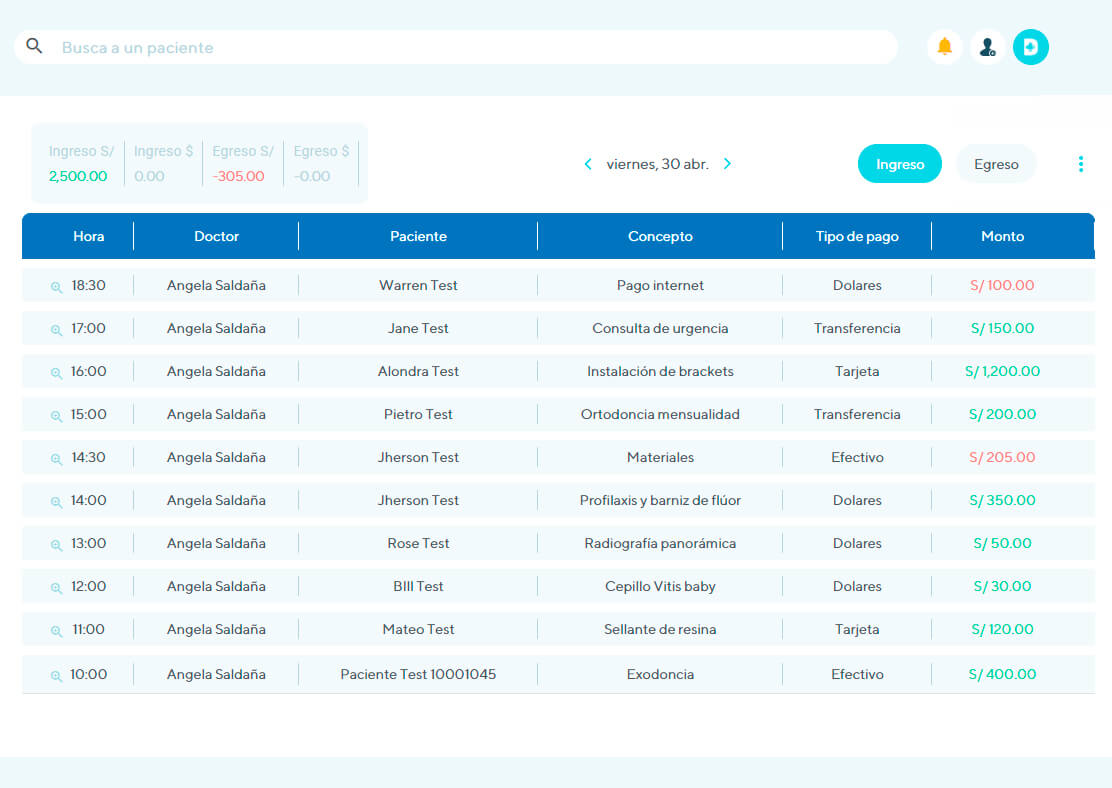
Task: View details icon for 14:30 row
Action: pyautogui.click(x=56, y=459)
